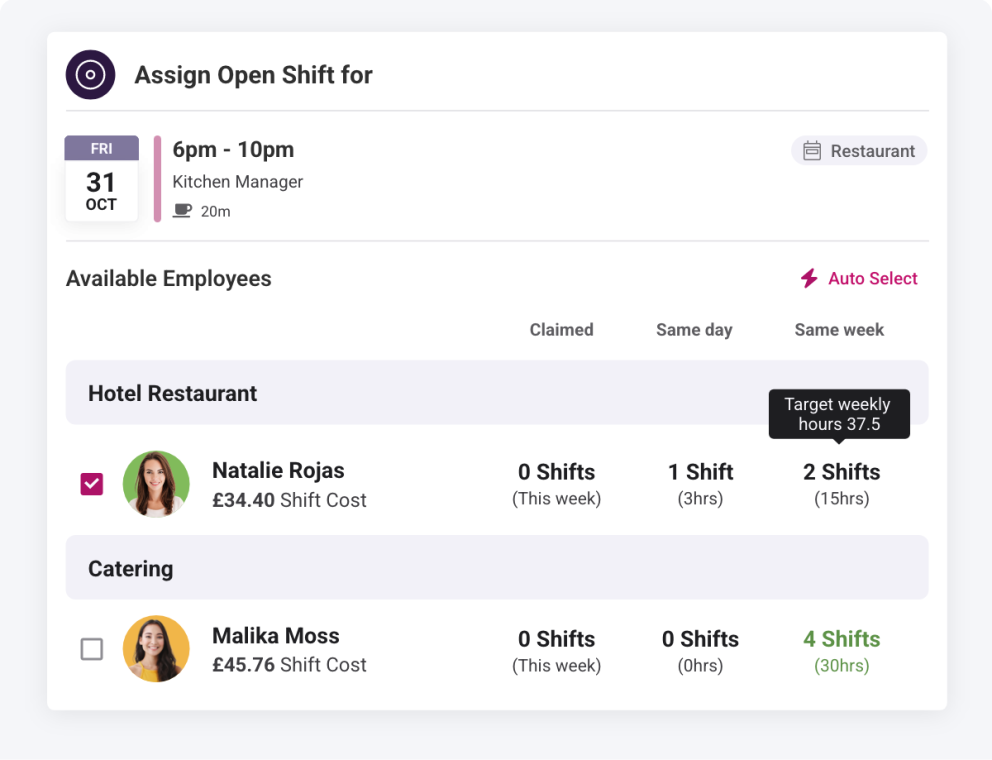Click the target logo icon in the header
The width and height of the screenshot is (992, 760).
[90, 74]
